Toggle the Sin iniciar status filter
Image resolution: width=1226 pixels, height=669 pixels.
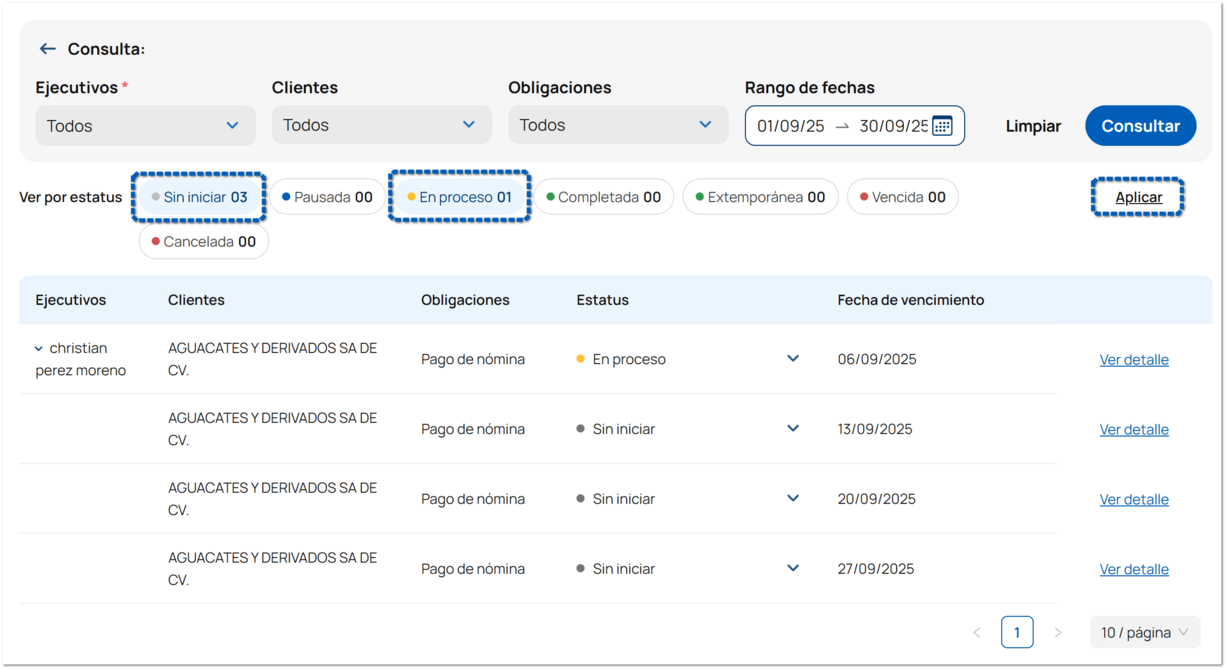(200, 197)
